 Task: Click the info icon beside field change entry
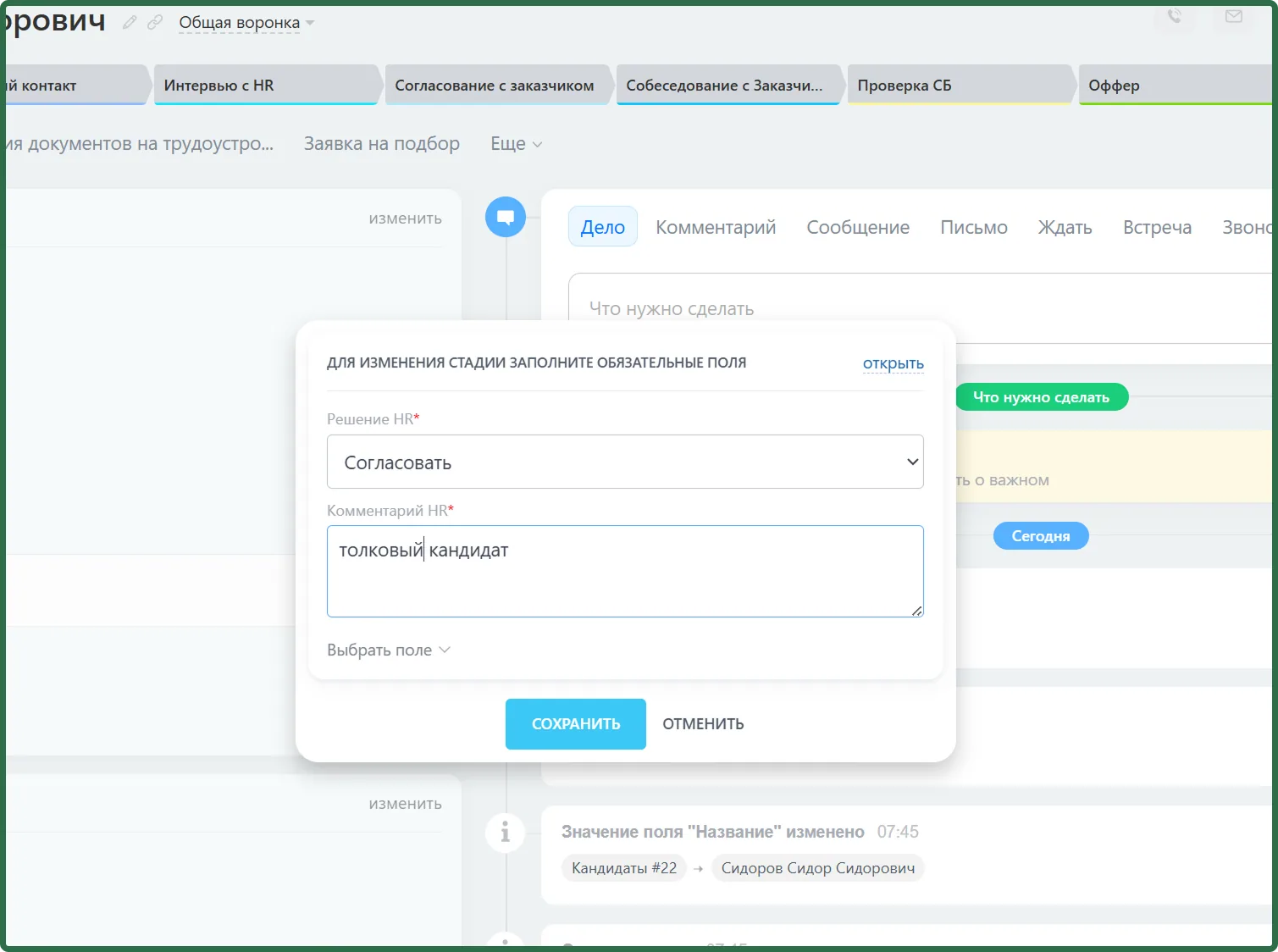[506, 832]
